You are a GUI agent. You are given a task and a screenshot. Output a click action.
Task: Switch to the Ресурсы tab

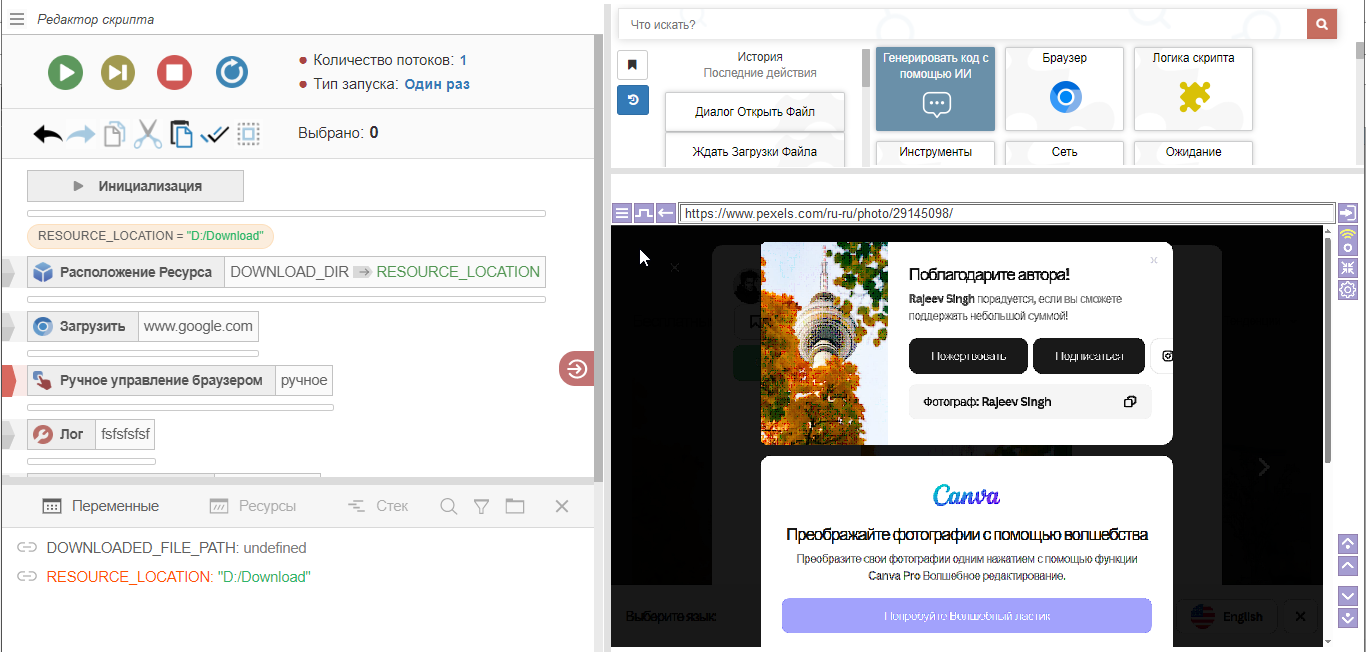pos(253,506)
